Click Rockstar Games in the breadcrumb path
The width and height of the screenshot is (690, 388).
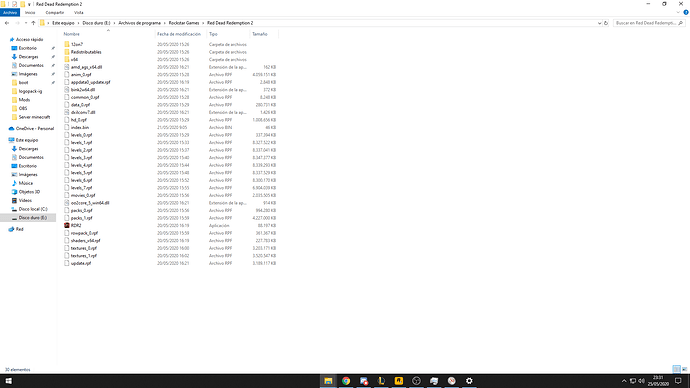point(184,23)
